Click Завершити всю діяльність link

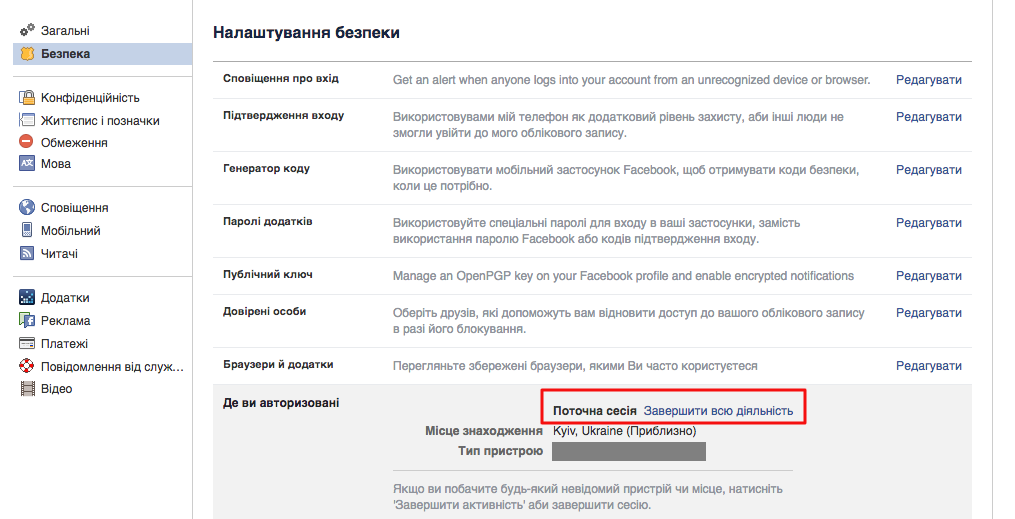click(718, 411)
